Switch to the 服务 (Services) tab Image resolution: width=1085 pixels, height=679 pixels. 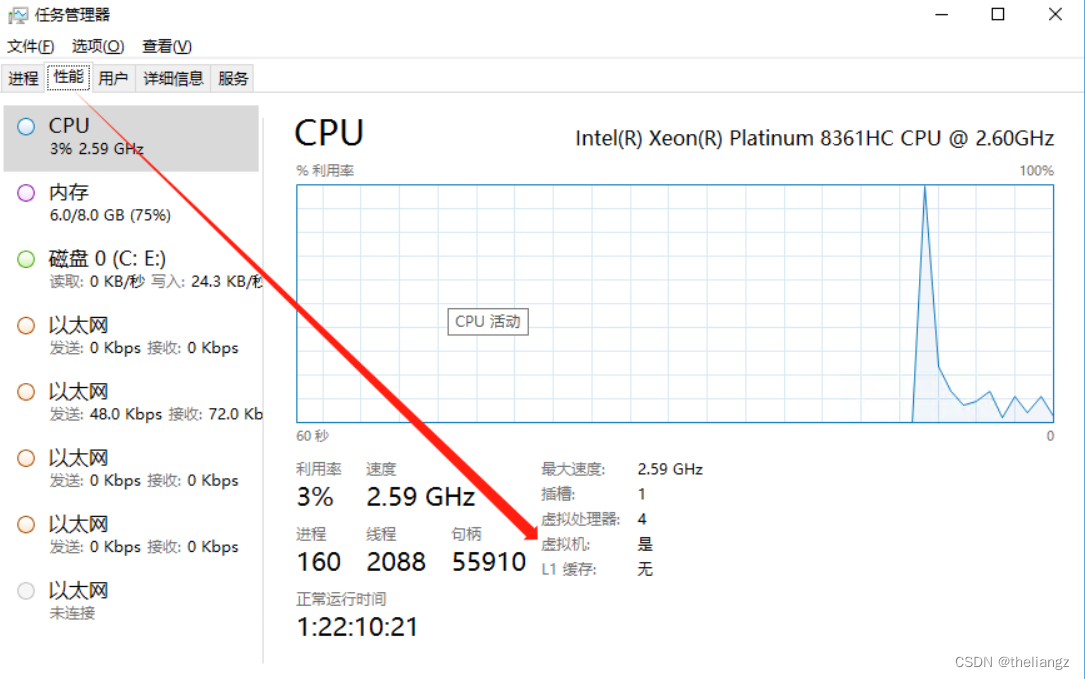232,77
